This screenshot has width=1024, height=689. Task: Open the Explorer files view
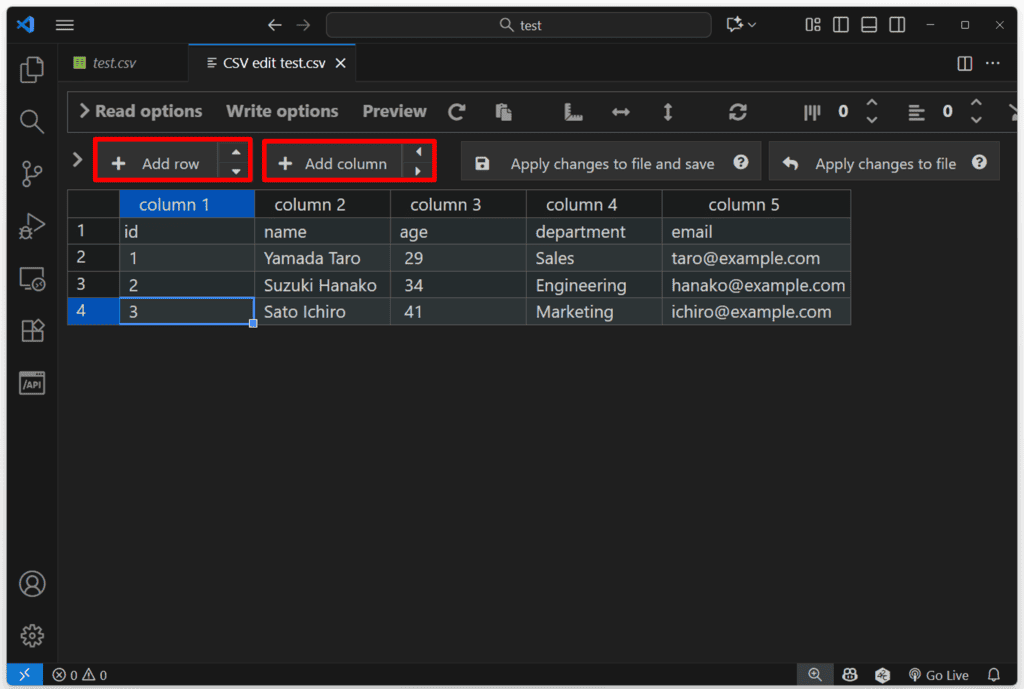pyautogui.click(x=32, y=70)
